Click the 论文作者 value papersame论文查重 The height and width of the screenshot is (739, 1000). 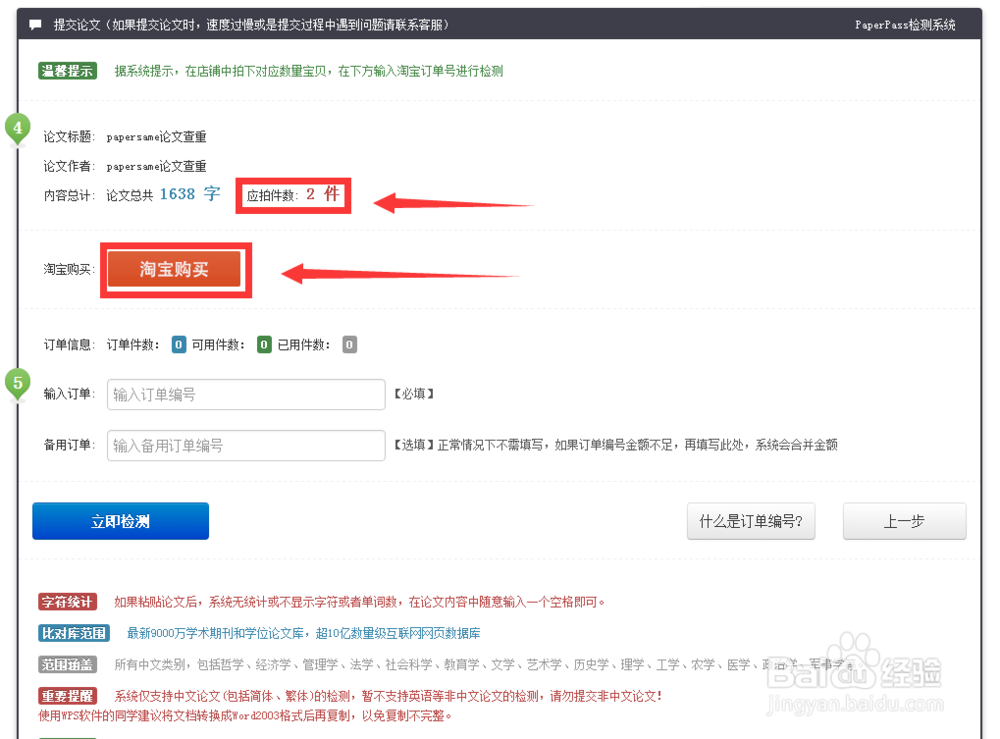point(156,166)
